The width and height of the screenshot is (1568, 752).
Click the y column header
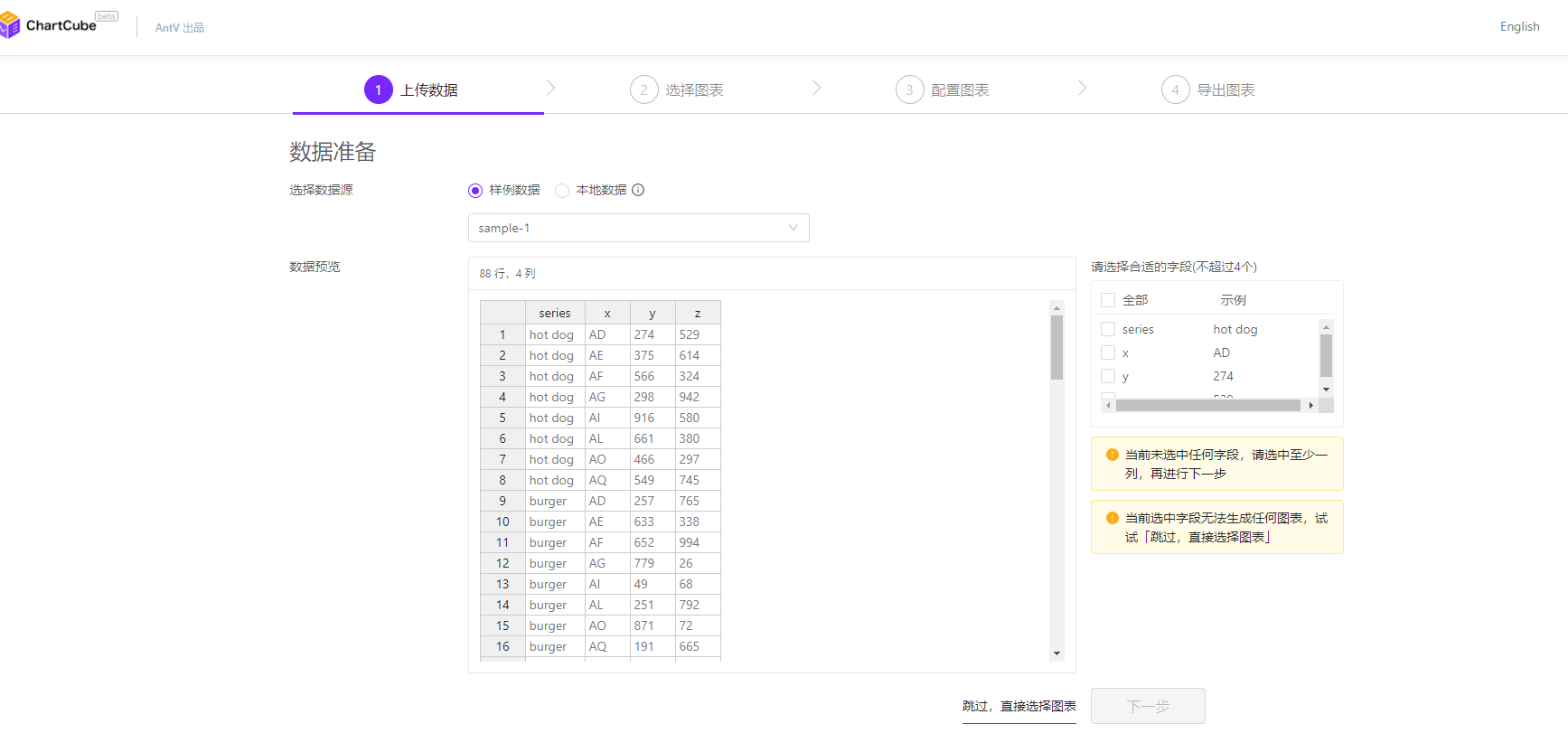click(x=653, y=313)
